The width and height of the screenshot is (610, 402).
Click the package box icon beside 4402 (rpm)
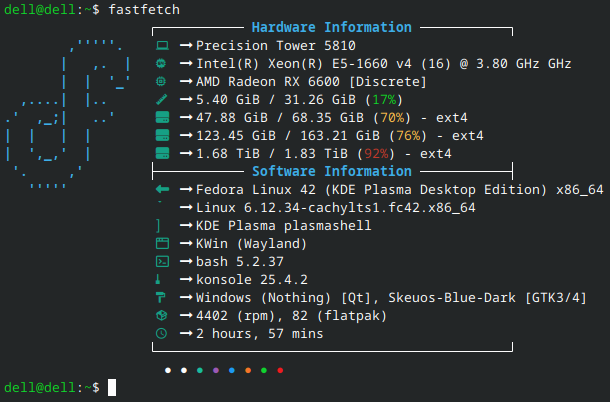(x=161, y=315)
